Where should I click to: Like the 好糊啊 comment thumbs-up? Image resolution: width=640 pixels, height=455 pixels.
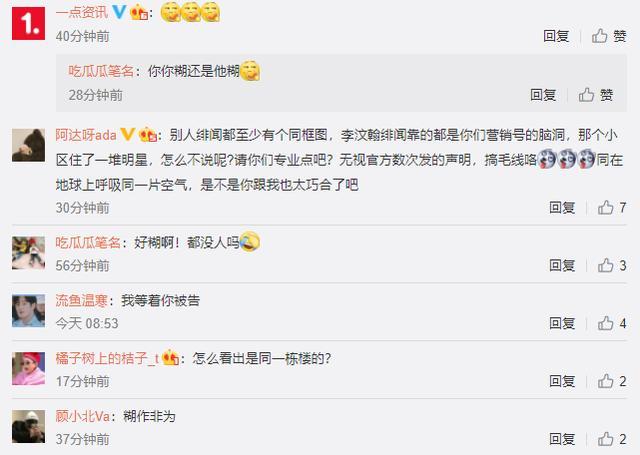click(x=612, y=266)
